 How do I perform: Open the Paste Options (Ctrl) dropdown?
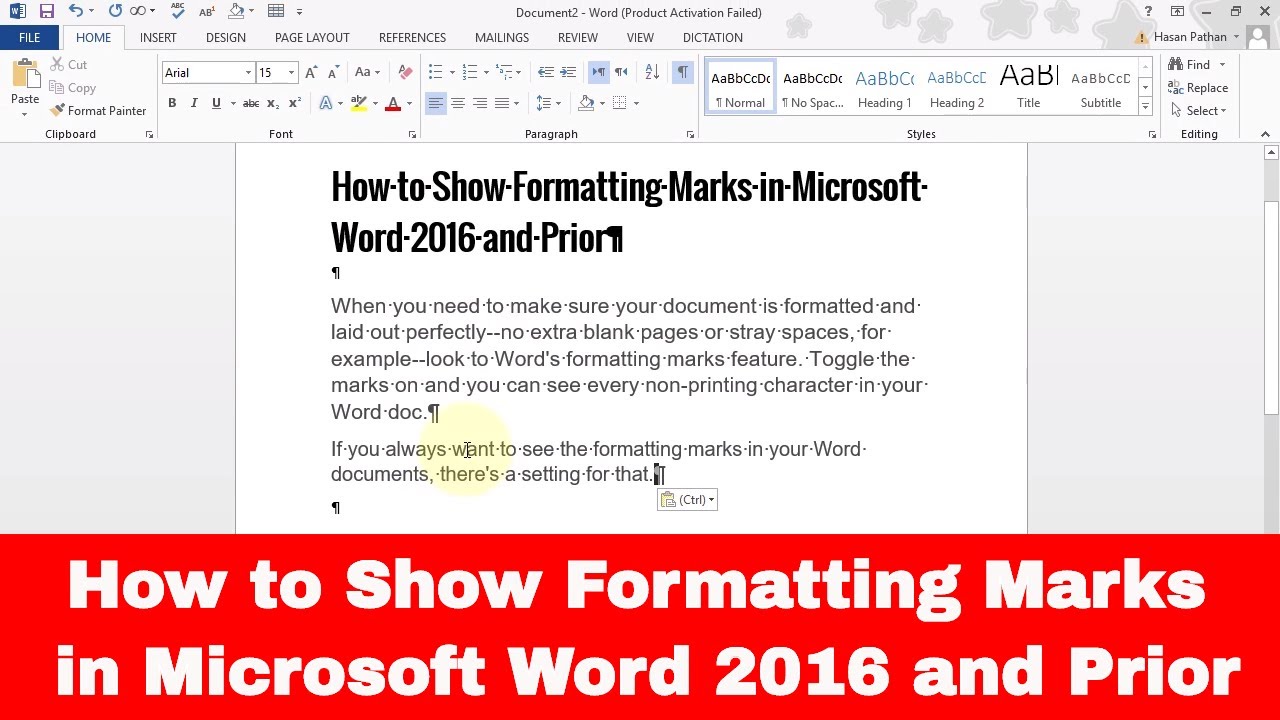point(687,500)
